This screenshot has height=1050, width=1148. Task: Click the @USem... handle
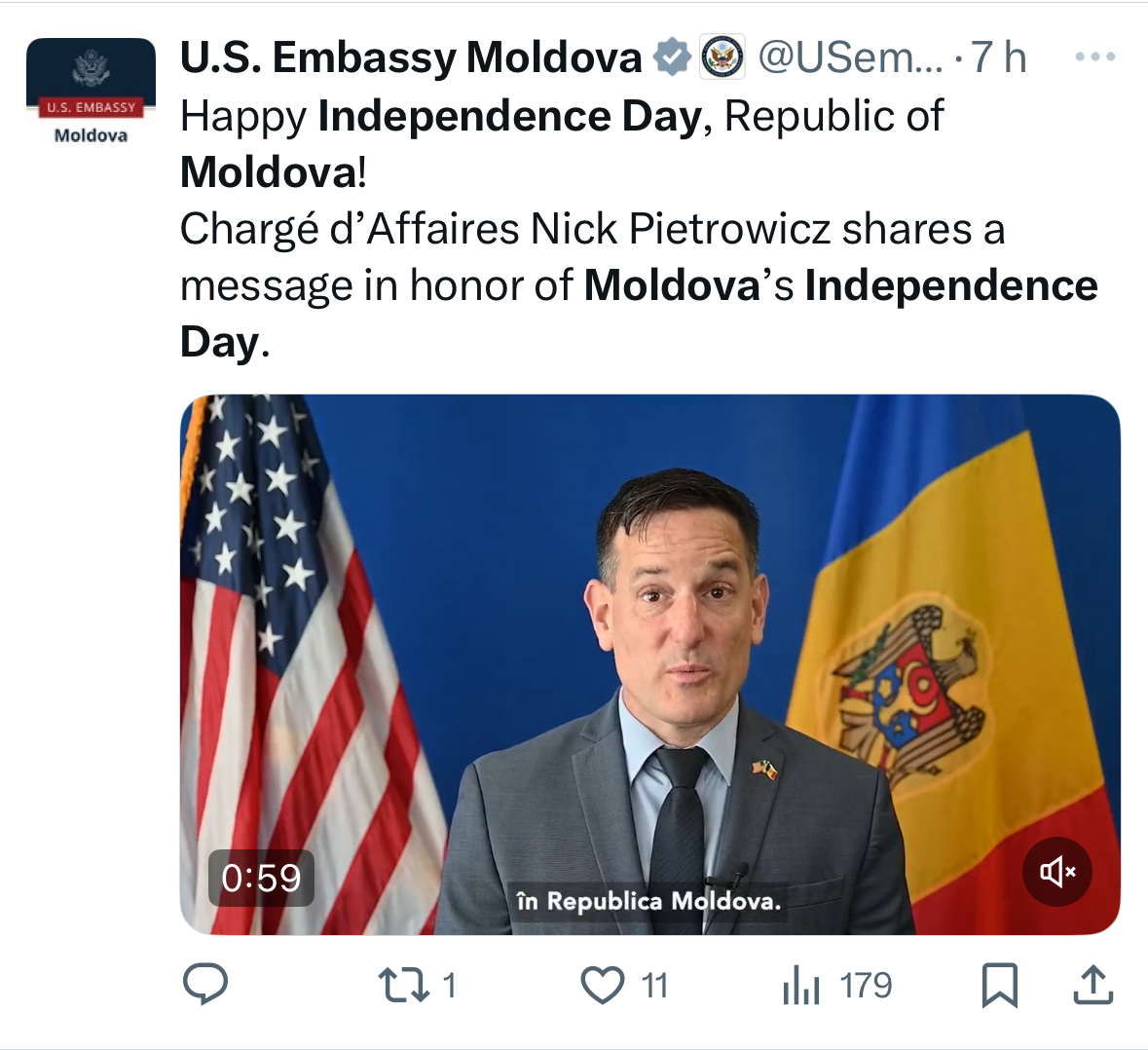(850, 56)
